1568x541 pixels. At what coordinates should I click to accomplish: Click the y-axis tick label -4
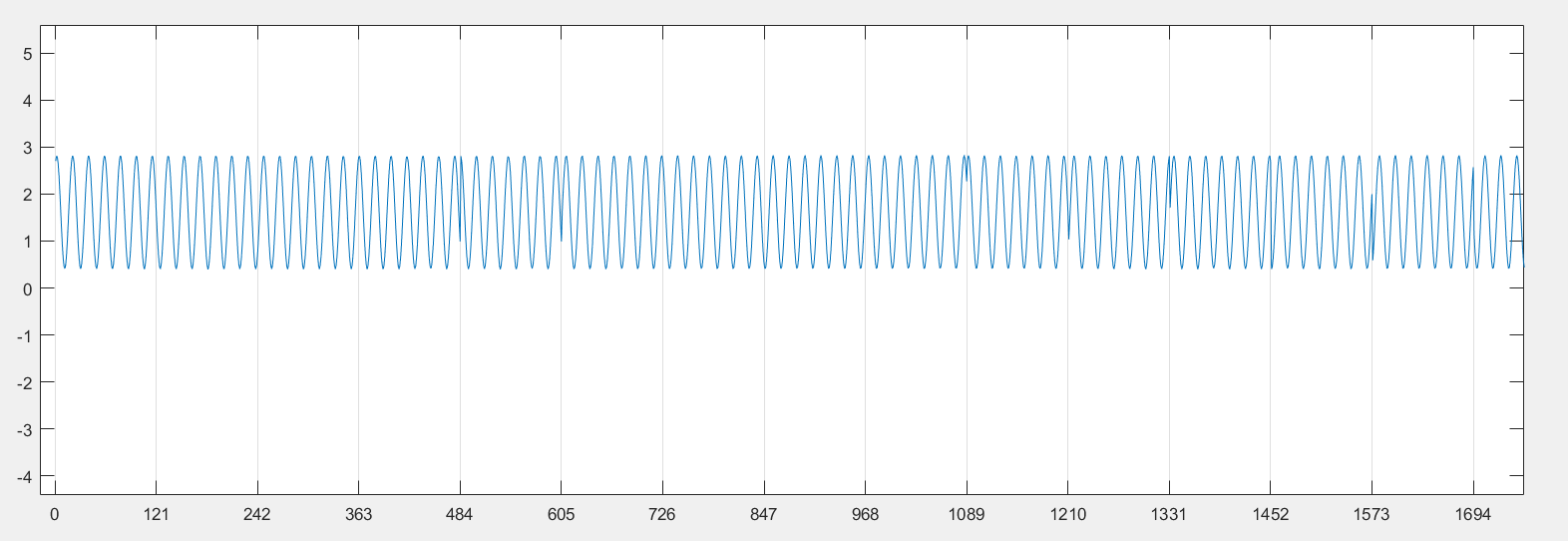[25, 476]
